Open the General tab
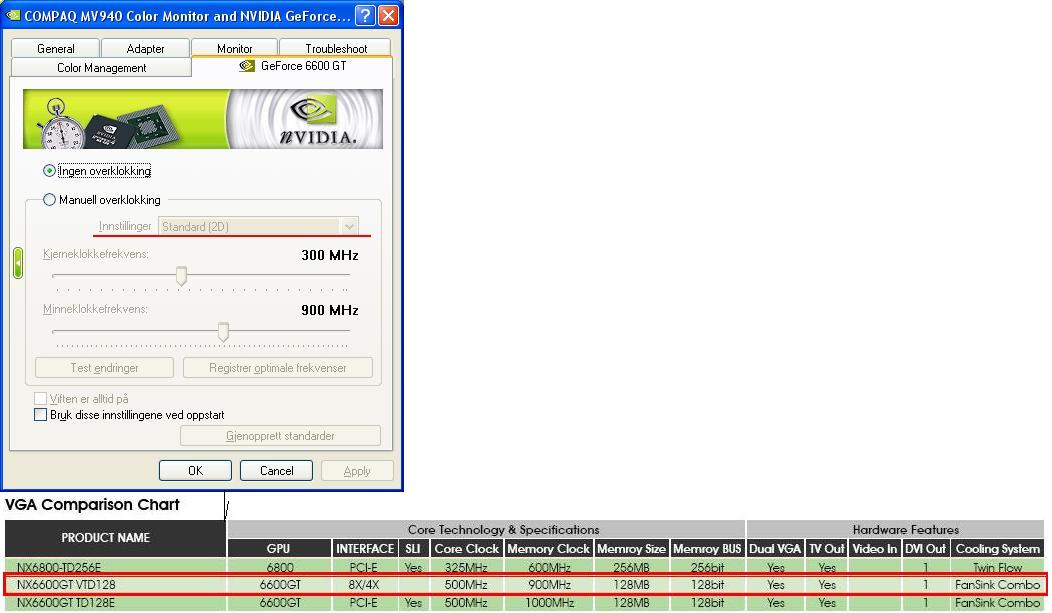This screenshot has height=613, width=1052. pyautogui.click(x=56, y=48)
